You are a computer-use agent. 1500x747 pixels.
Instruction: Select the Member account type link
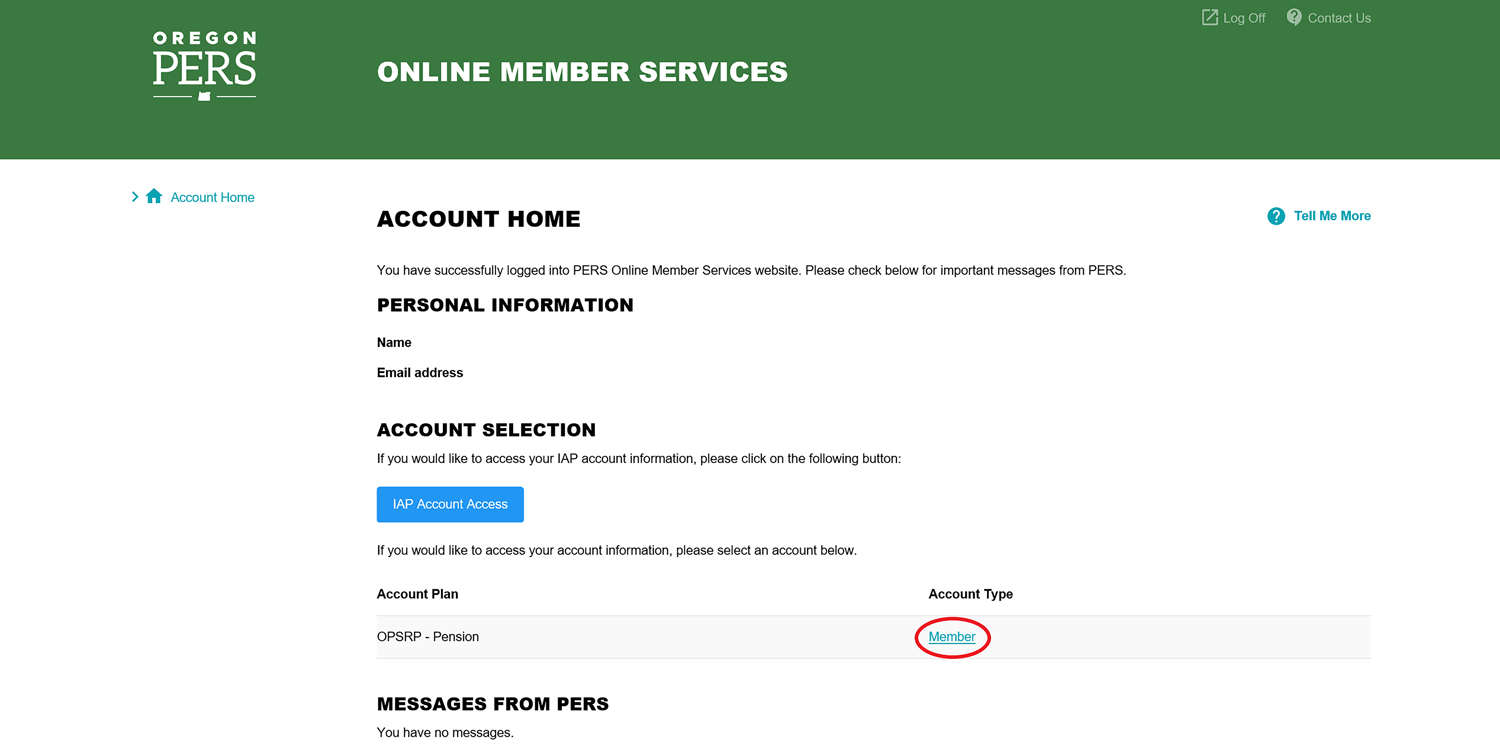point(952,637)
